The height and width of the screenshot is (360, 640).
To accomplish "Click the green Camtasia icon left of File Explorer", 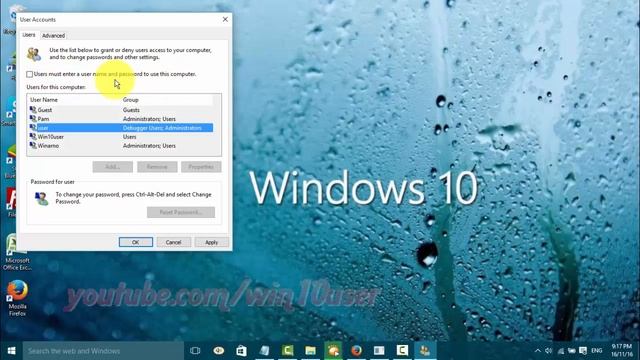I will 287,351.
